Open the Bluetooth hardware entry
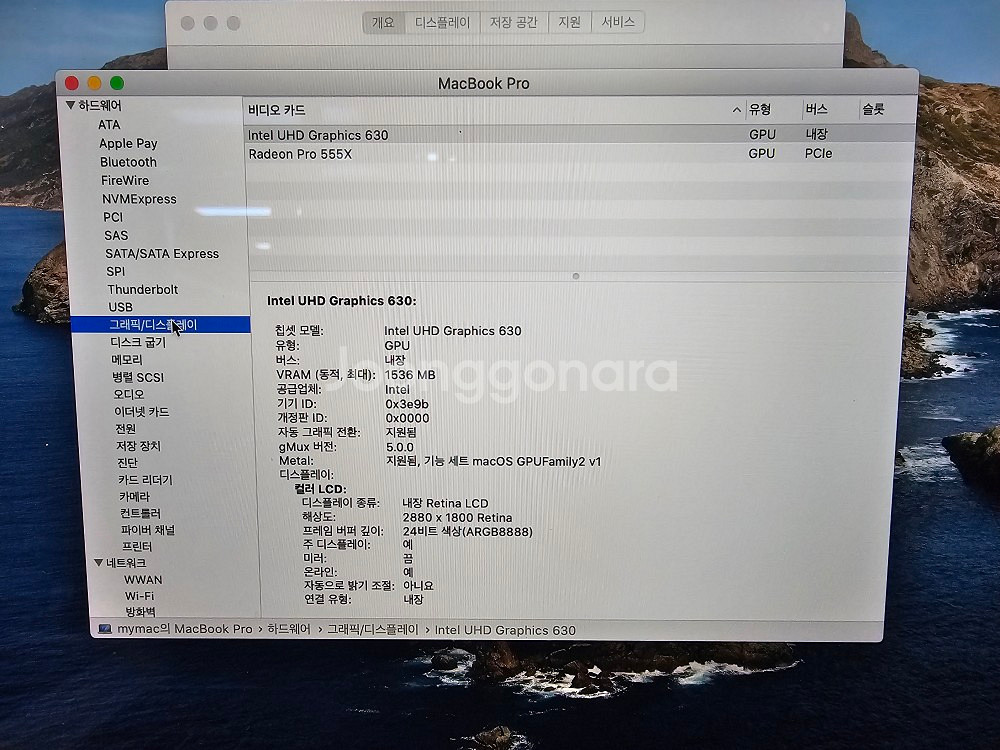 click(x=128, y=162)
